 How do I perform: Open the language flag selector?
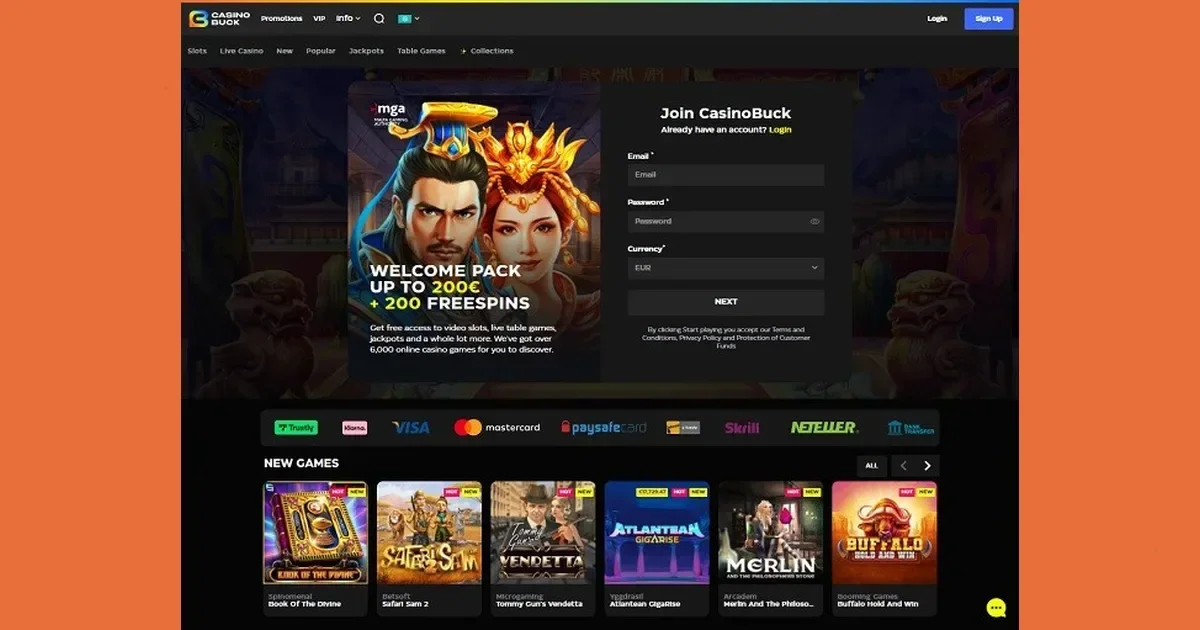point(408,19)
